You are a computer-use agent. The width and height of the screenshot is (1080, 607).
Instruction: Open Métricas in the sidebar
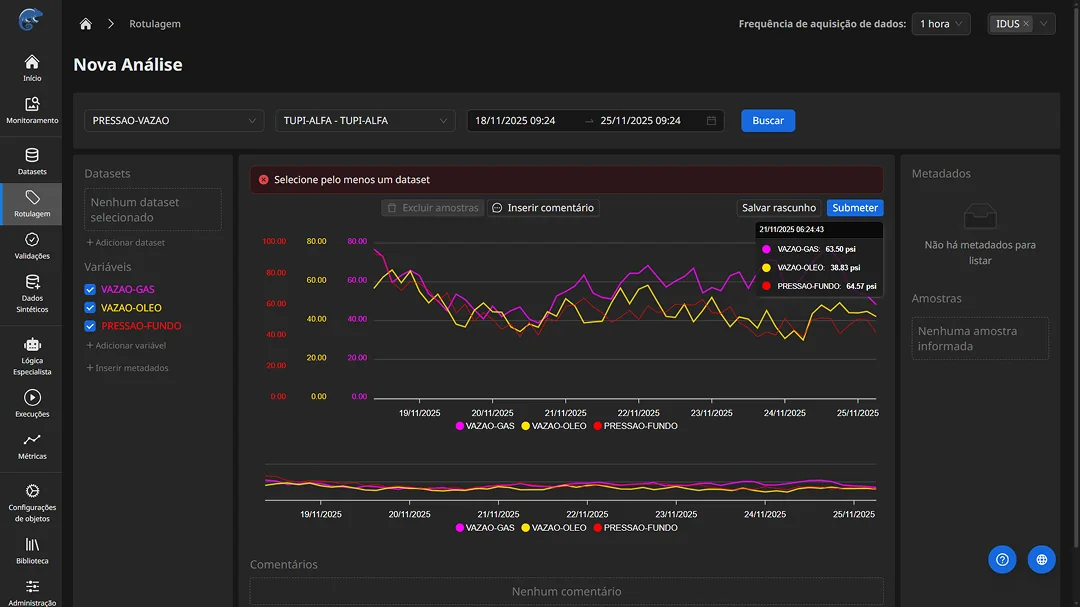[x=32, y=446]
